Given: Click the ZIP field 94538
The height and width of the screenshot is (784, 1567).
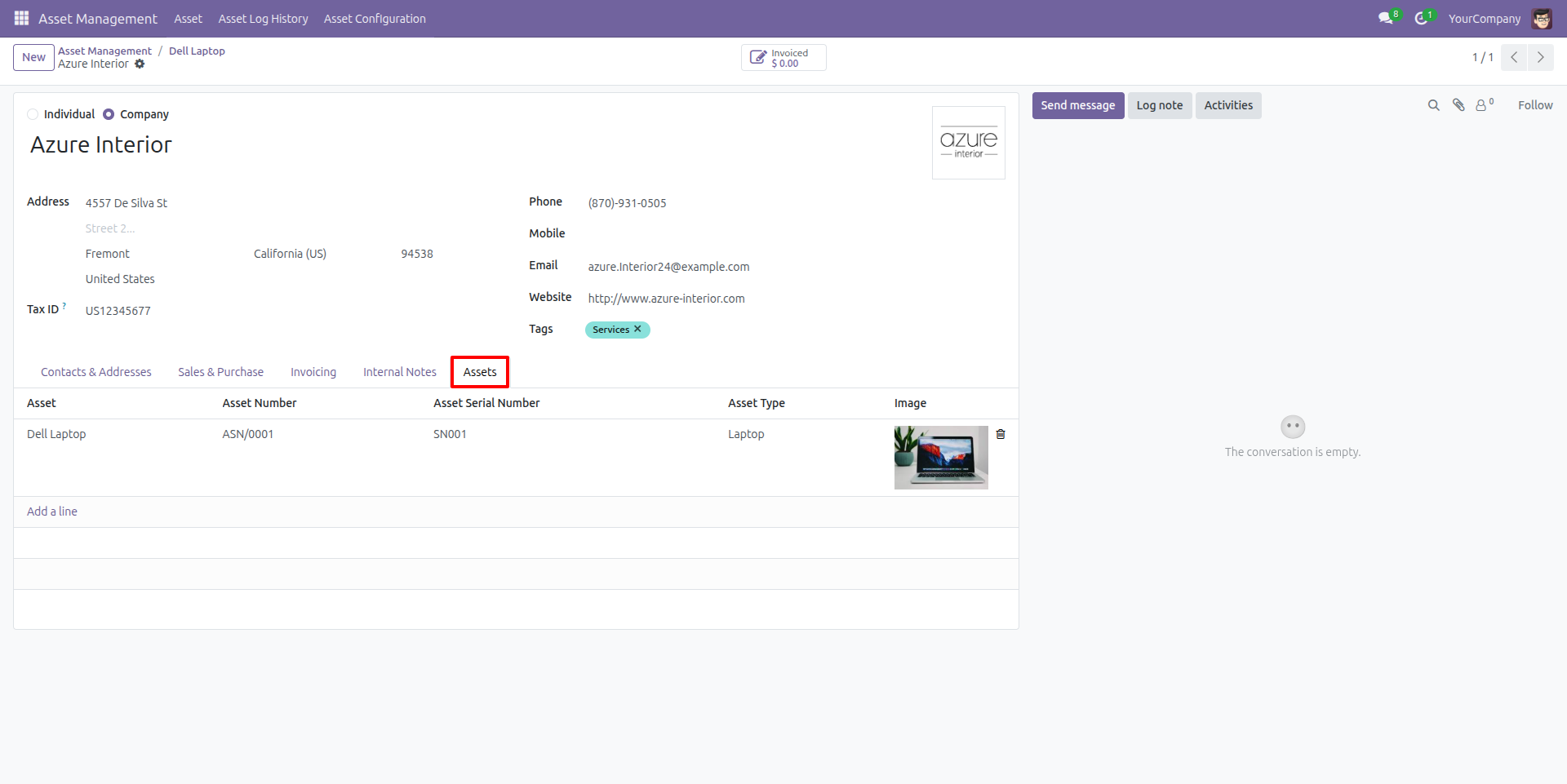Looking at the screenshot, I should pyautogui.click(x=419, y=254).
